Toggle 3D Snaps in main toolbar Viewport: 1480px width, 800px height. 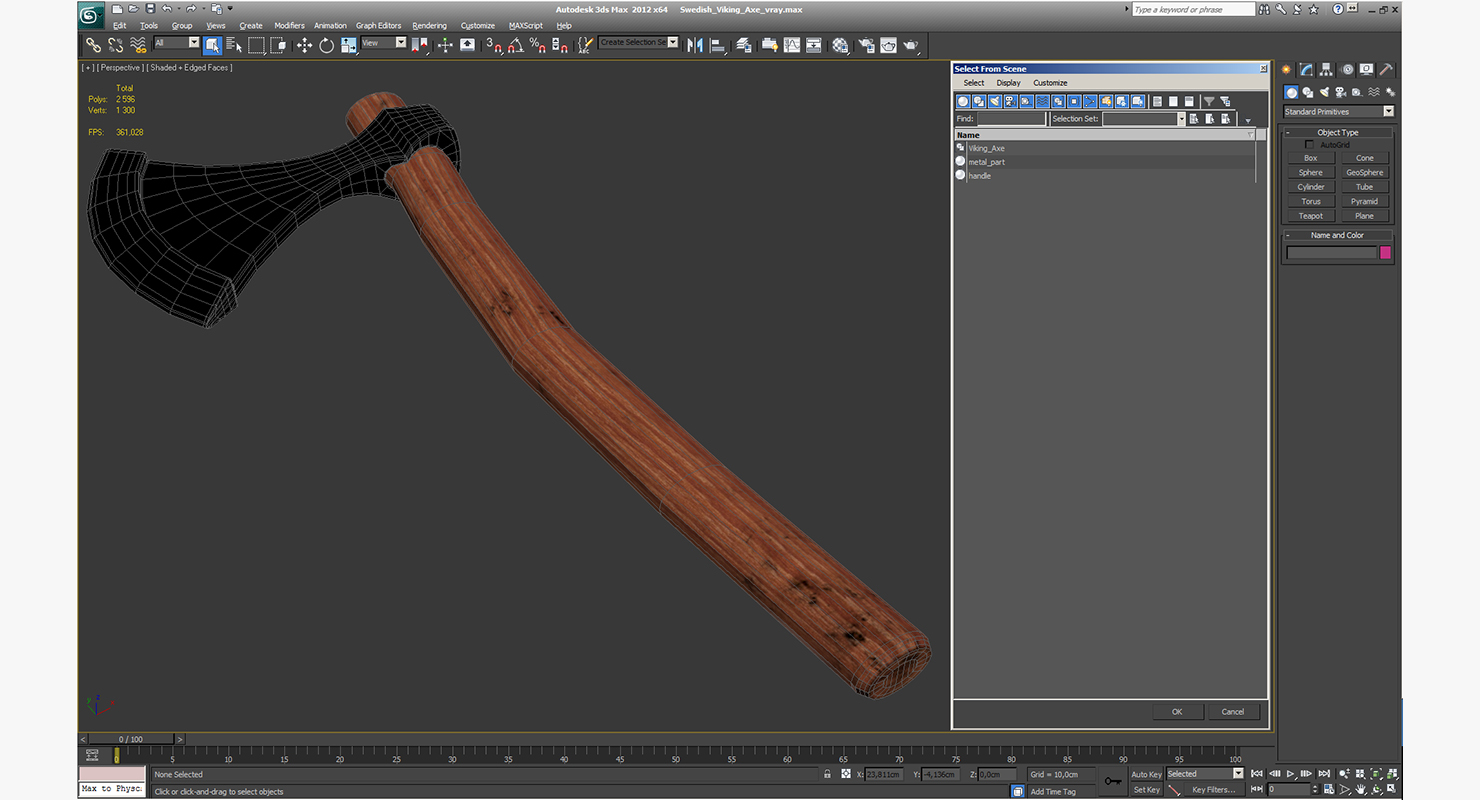pyautogui.click(x=493, y=45)
